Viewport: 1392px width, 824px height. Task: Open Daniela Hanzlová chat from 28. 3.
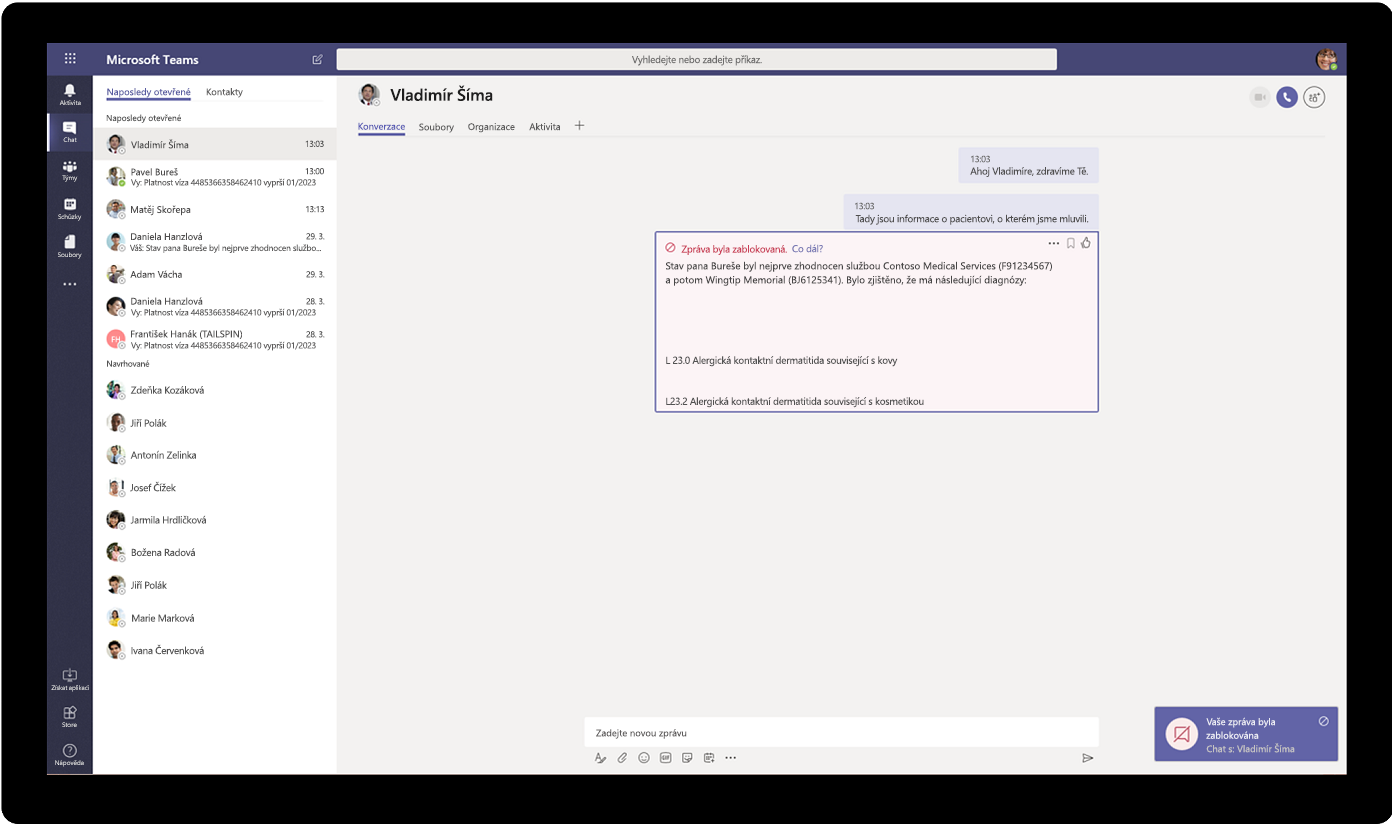point(215,307)
